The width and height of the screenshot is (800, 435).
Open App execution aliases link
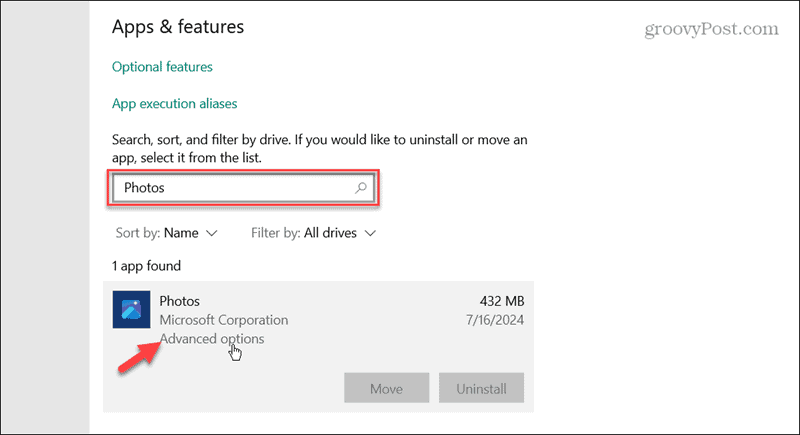(x=174, y=104)
